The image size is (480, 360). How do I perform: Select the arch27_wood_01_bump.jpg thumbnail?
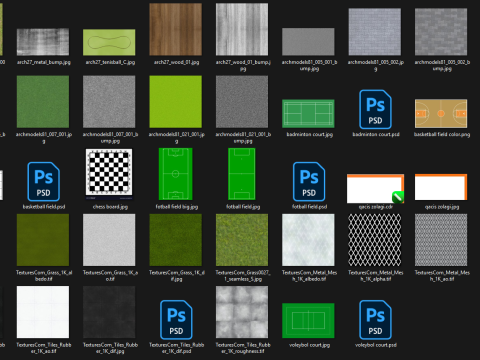pyautogui.click(x=242, y=29)
